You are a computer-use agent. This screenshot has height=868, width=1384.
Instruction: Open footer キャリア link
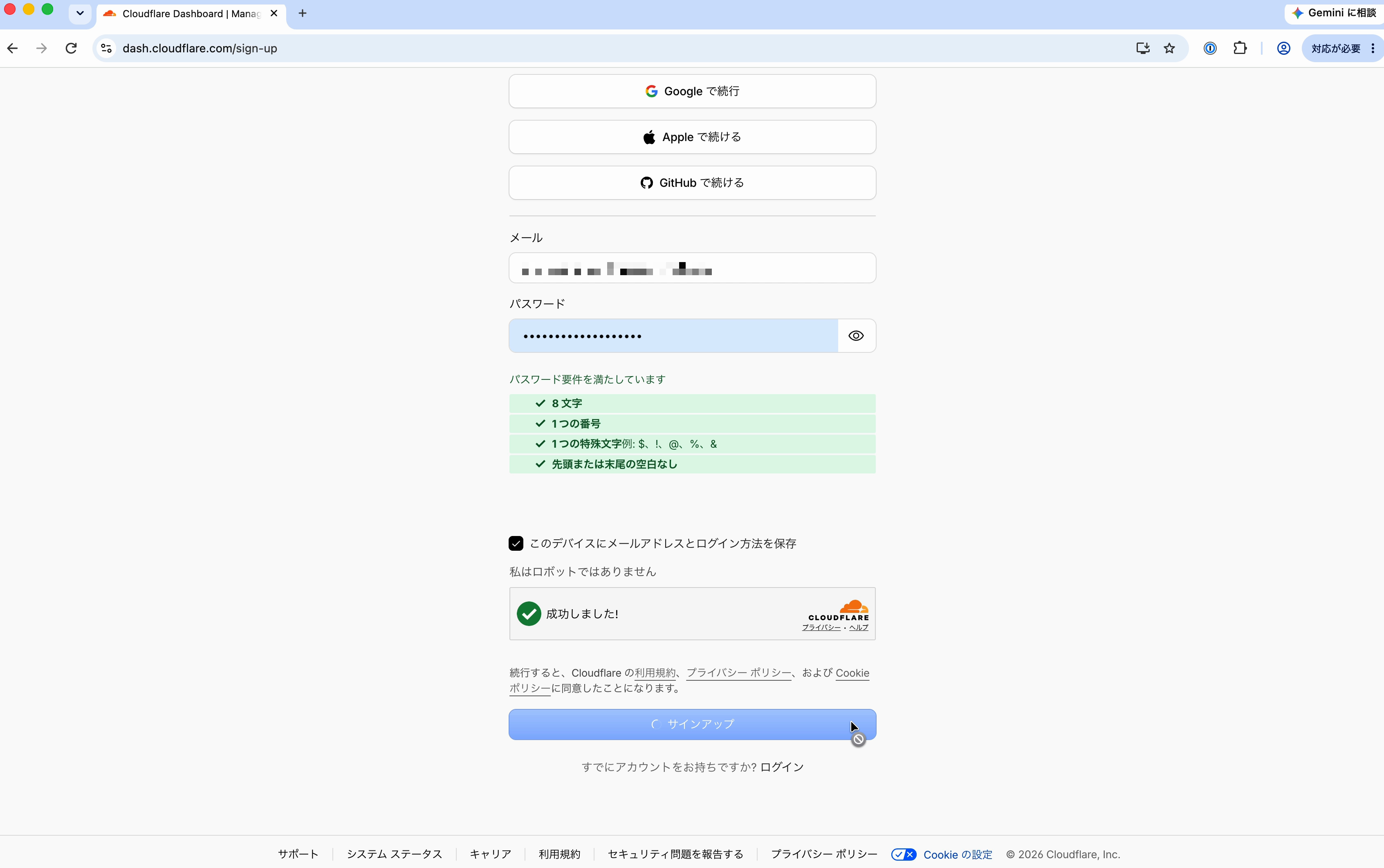[x=490, y=854]
